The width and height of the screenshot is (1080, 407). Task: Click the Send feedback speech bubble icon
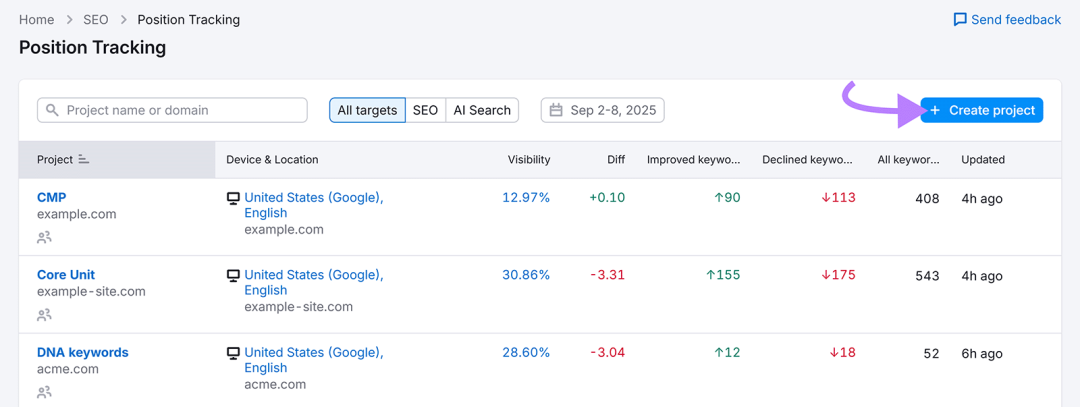click(959, 20)
